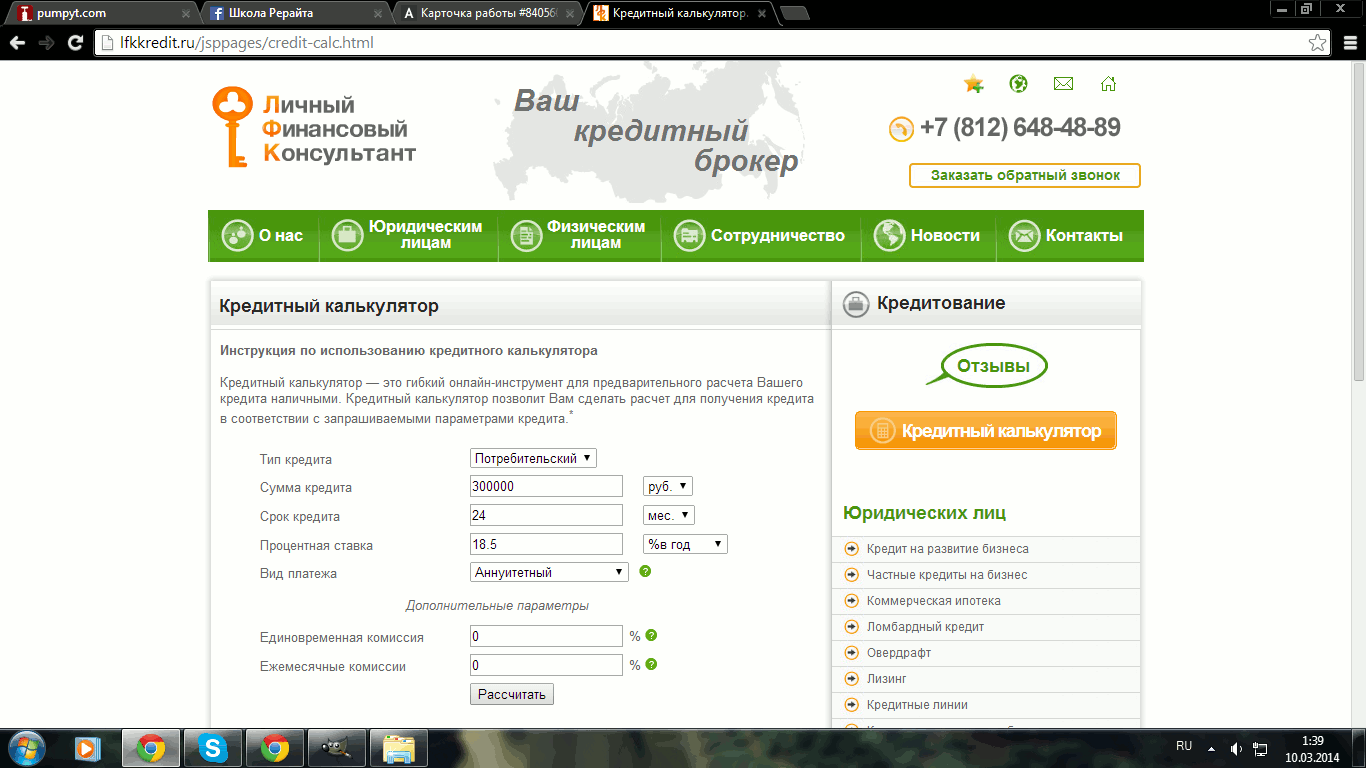Focus the Единовременная комиссия field

[547, 636]
